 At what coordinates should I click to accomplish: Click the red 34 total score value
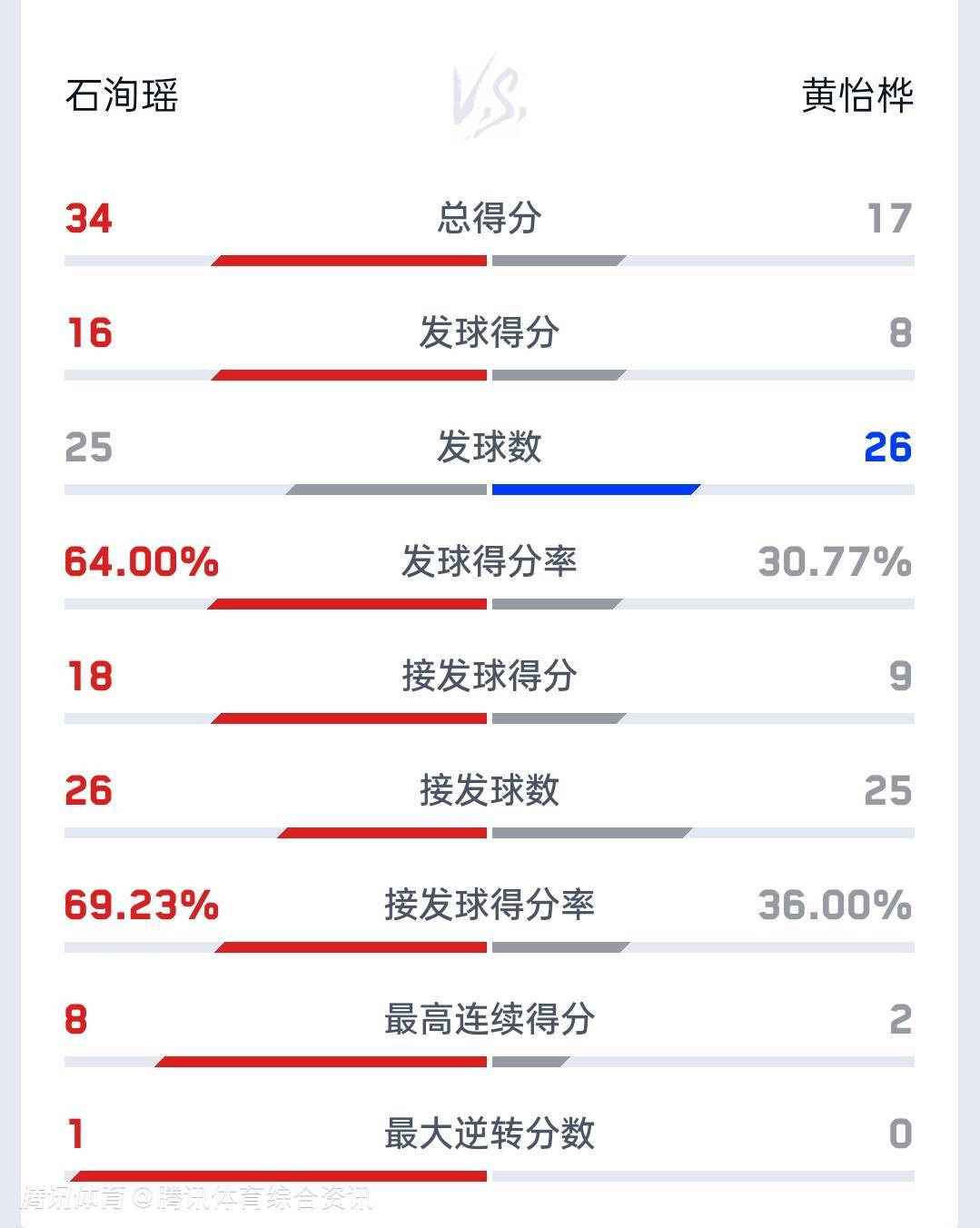point(89,219)
